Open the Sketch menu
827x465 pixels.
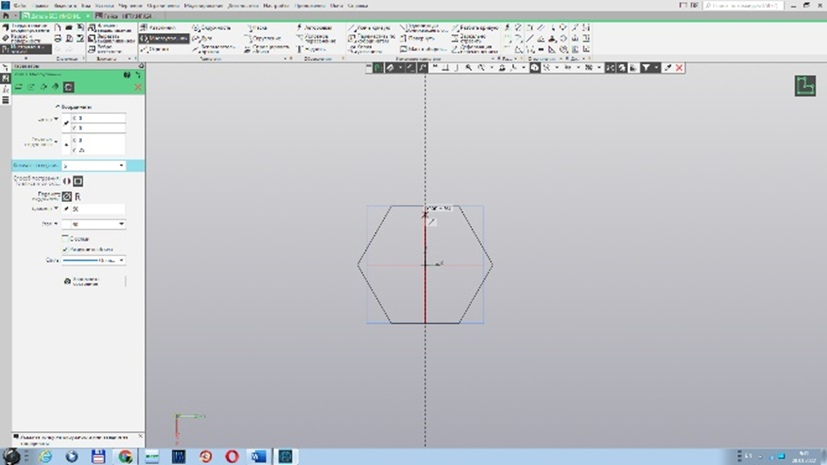(x=132, y=5)
